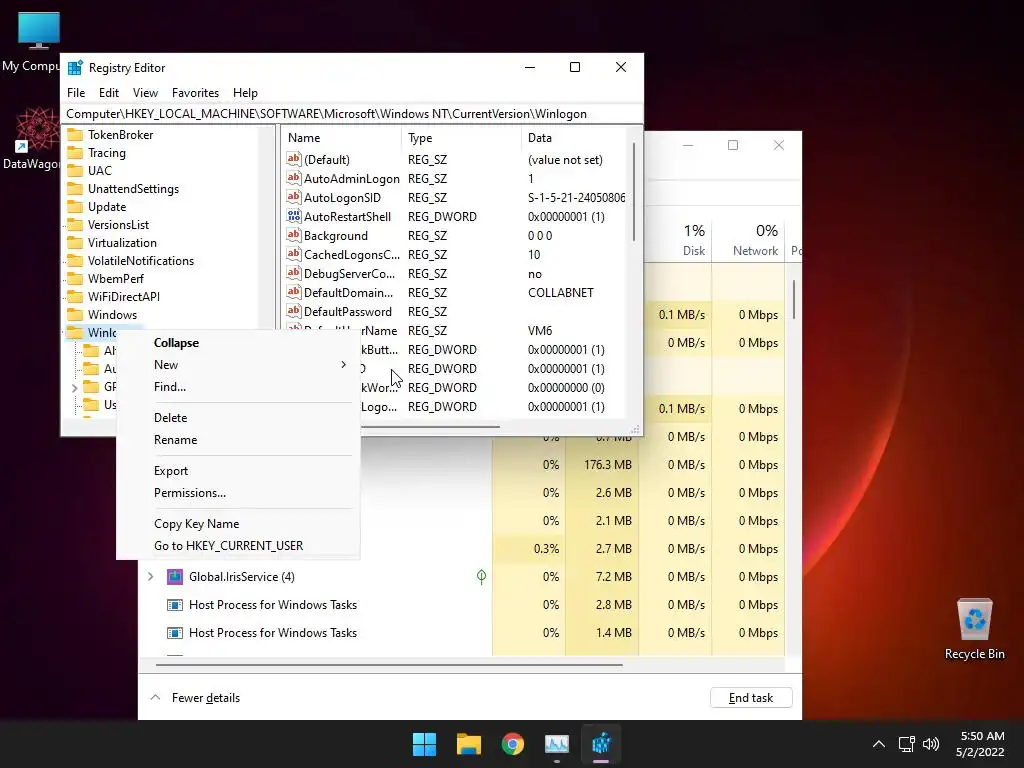The image size is (1024, 768).
Task: Click first Host Process for Windows Tasks icon
Action: [175, 605]
